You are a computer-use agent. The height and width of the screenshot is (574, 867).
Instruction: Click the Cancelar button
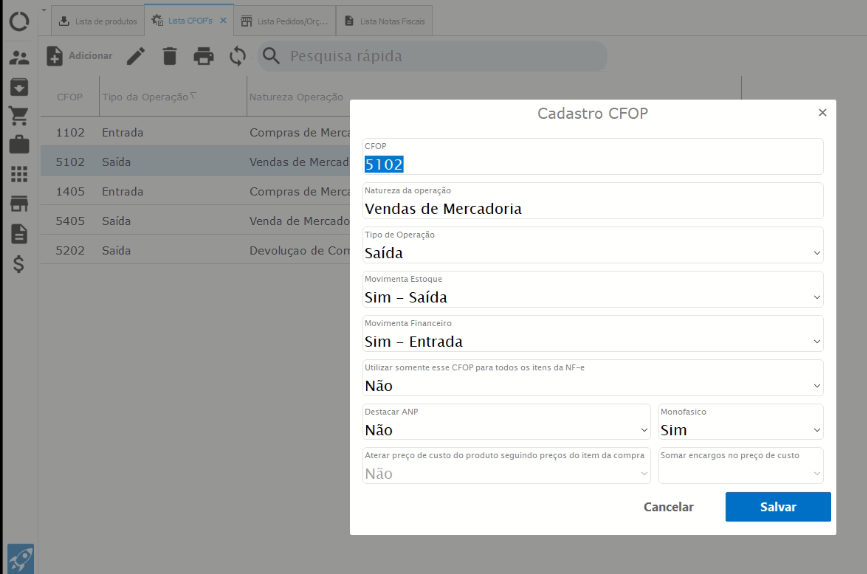tap(668, 507)
